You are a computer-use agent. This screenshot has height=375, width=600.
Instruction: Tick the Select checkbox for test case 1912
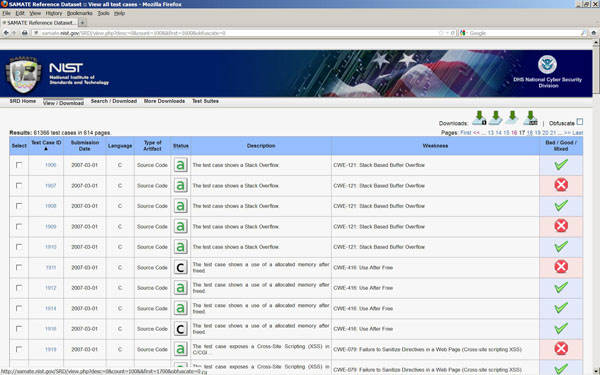[x=19, y=288]
